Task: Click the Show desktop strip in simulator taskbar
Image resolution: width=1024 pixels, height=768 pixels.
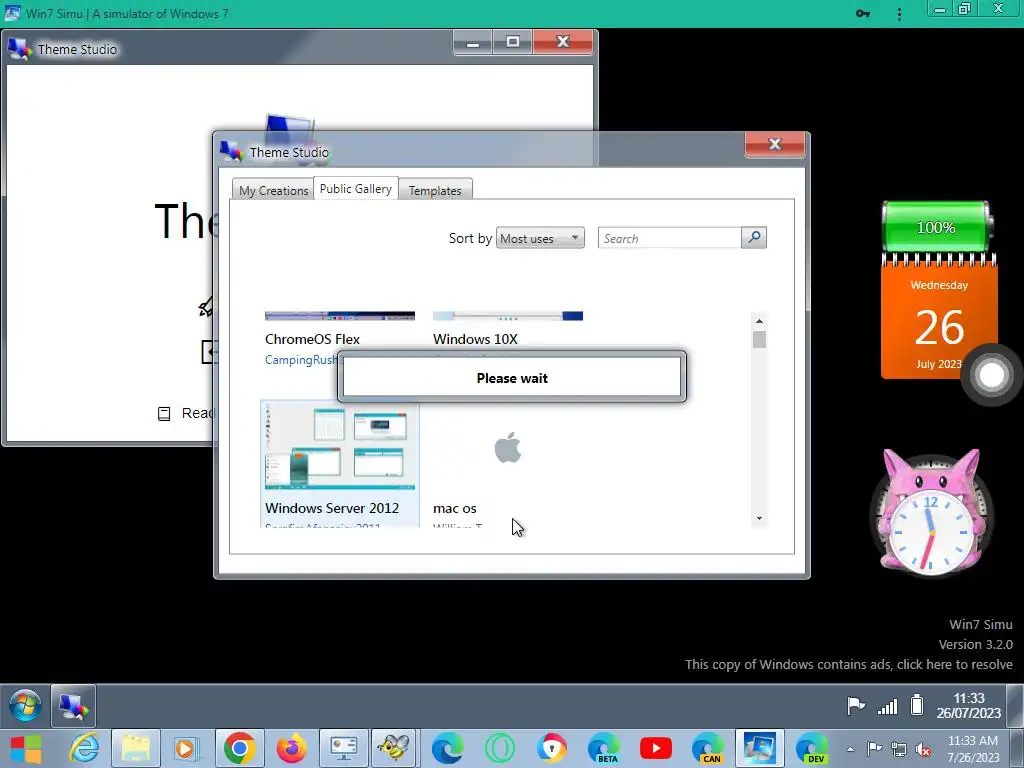Action: tap(1014, 705)
